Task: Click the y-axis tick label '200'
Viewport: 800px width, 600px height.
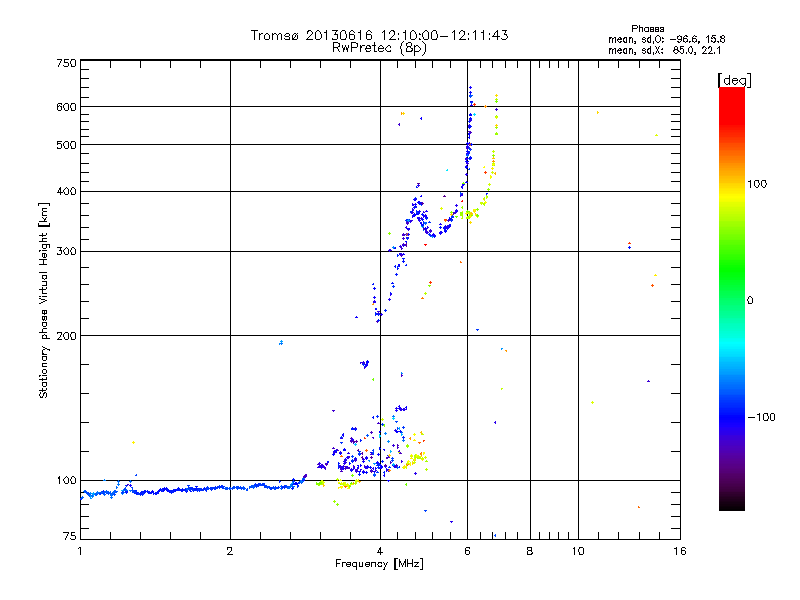Action: click(x=66, y=336)
